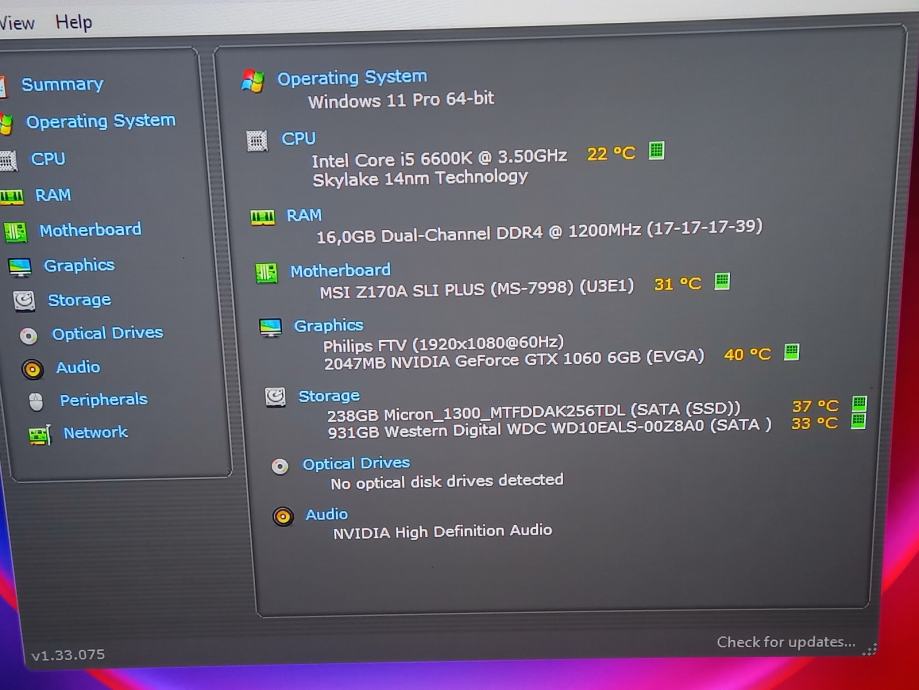Image resolution: width=919 pixels, height=690 pixels.
Task: Click the RAM memory stick icon in sidebar
Action: coord(11,196)
